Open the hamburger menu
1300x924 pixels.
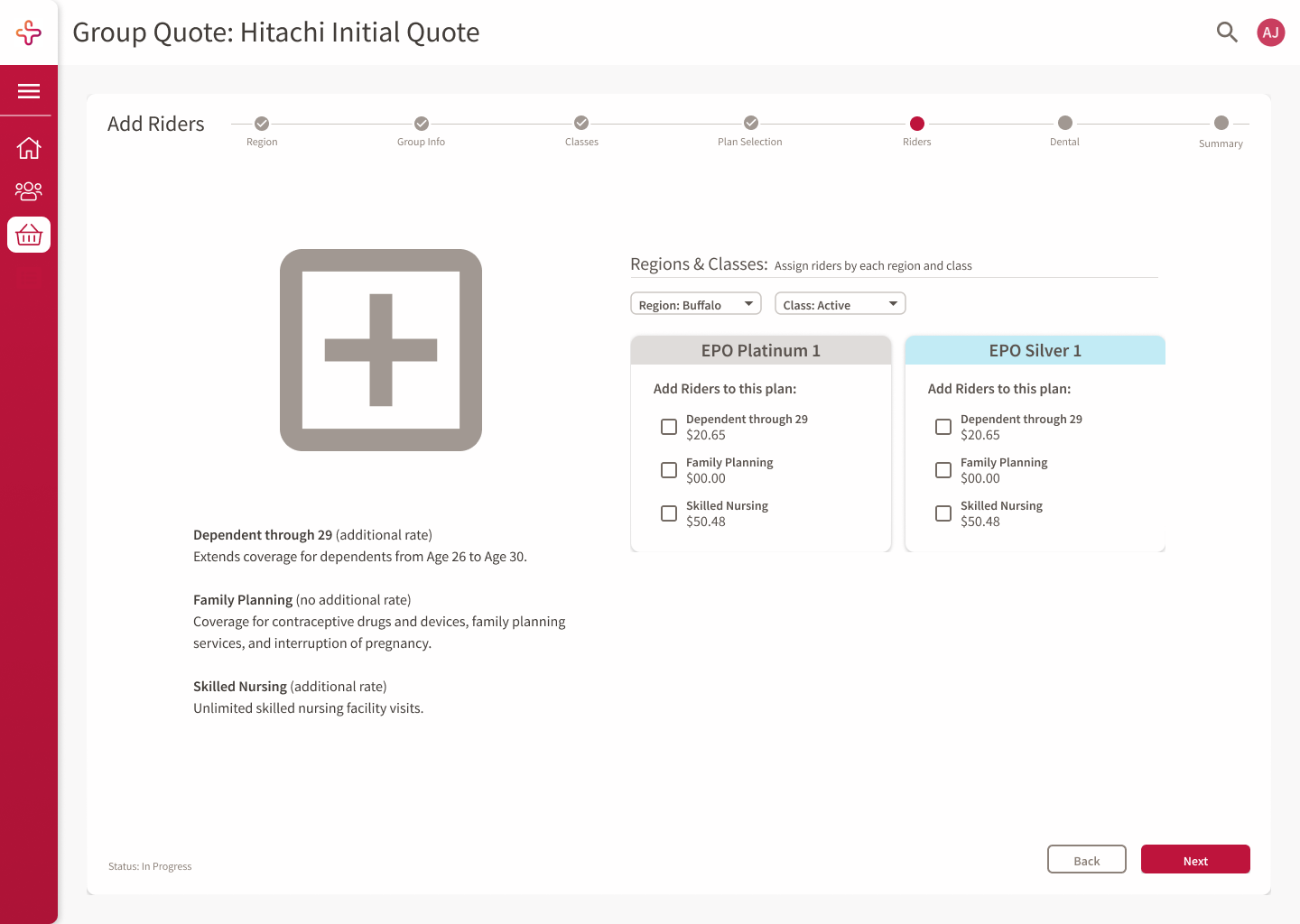coord(29,91)
